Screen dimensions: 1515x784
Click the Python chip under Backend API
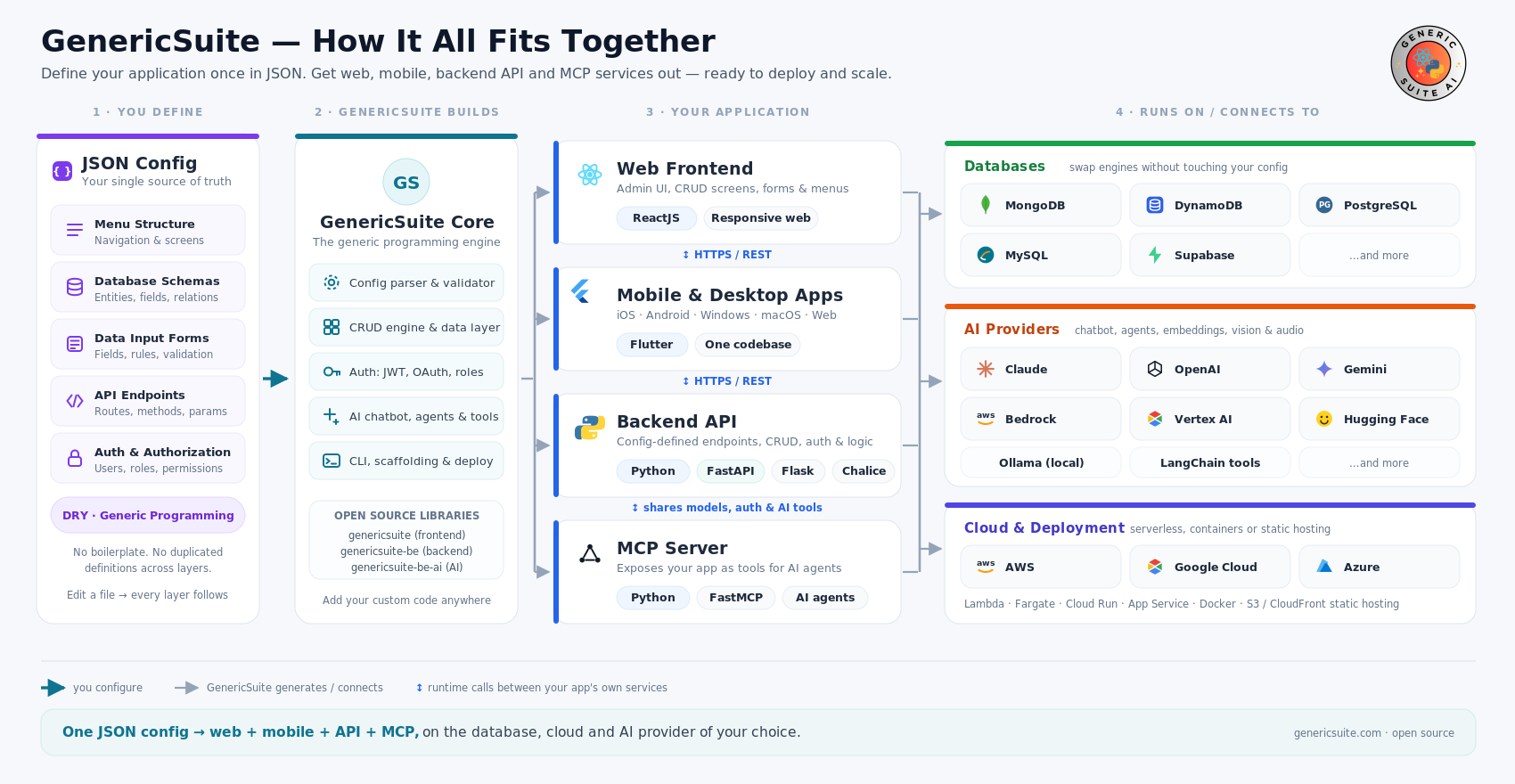653,471
